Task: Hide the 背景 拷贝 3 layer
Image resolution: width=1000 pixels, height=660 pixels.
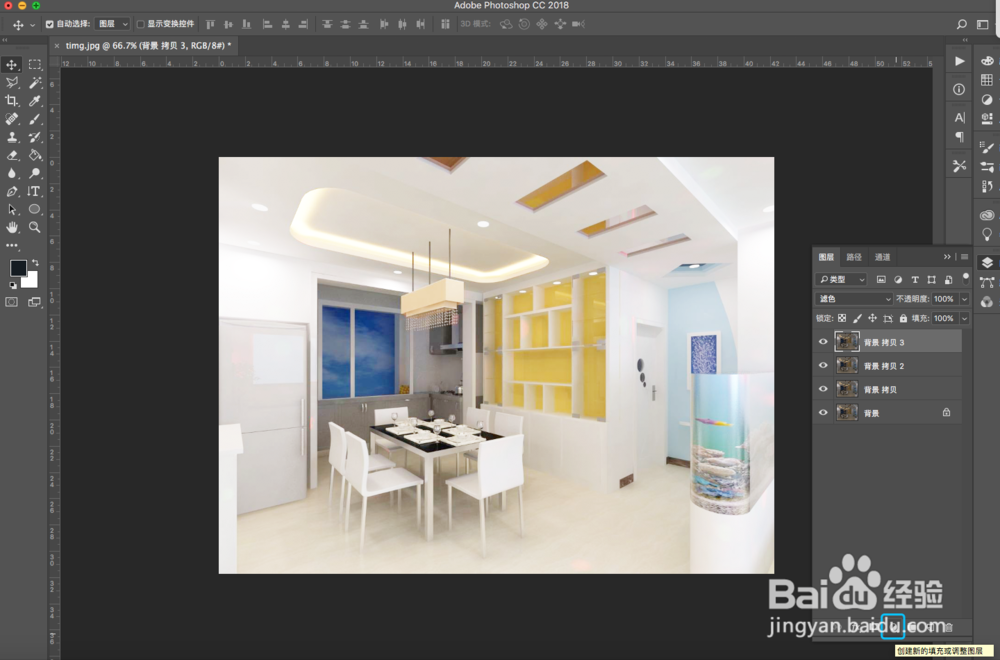Action: pos(823,342)
